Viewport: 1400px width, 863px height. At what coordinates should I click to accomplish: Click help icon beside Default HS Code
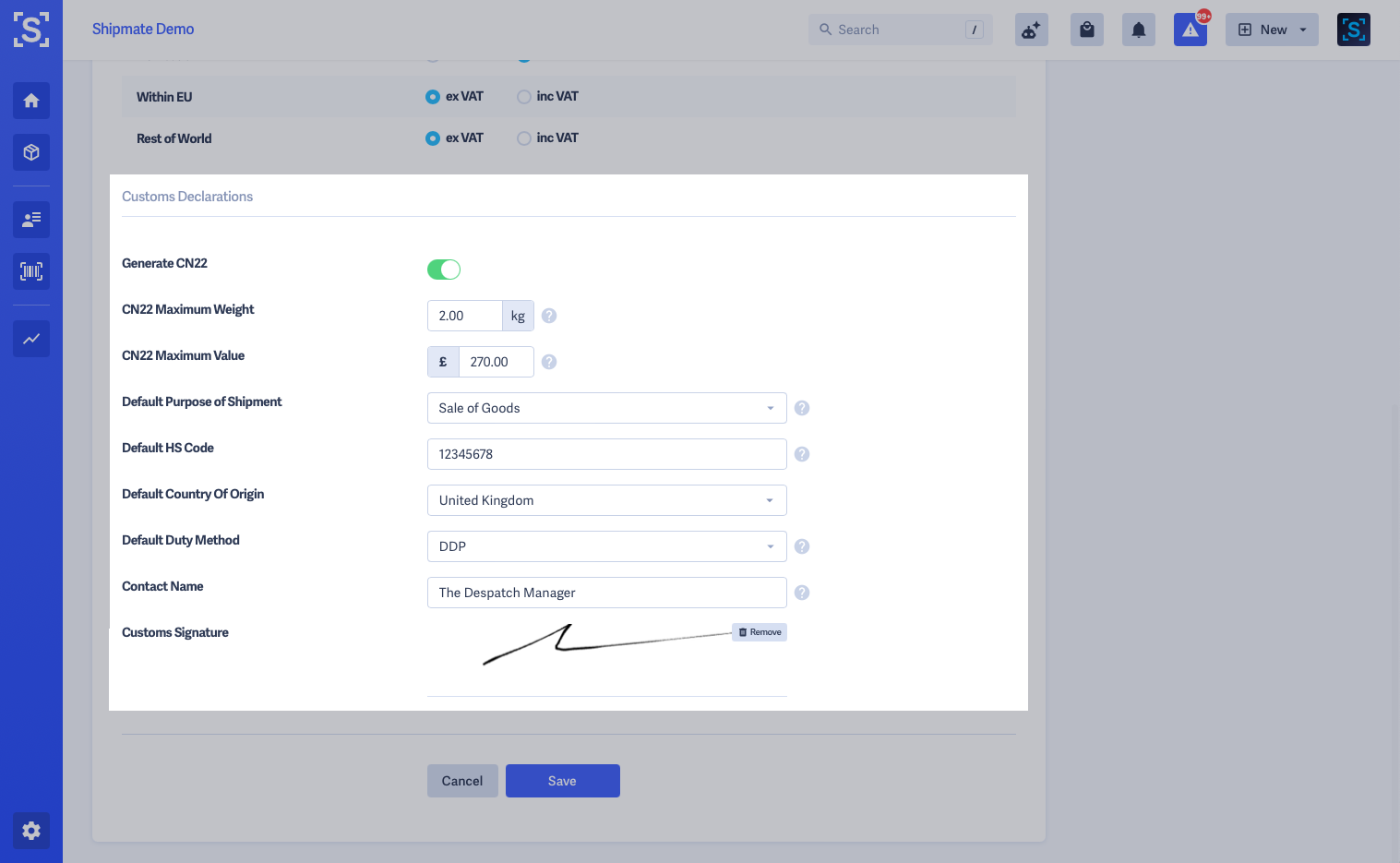[x=802, y=454]
